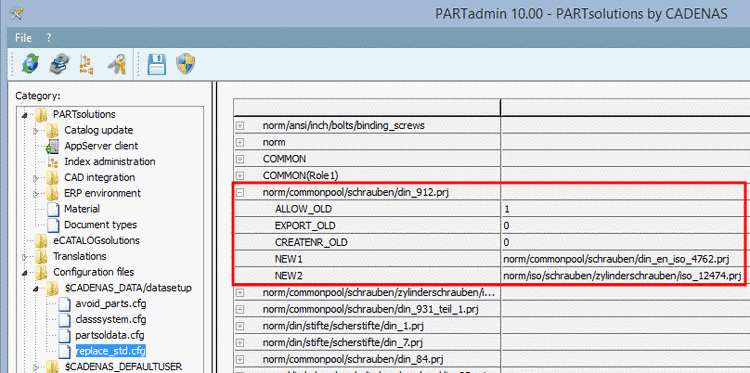Select replace_std.cfg in the tree
The image size is (750, 373).
[x=110, y=351]
